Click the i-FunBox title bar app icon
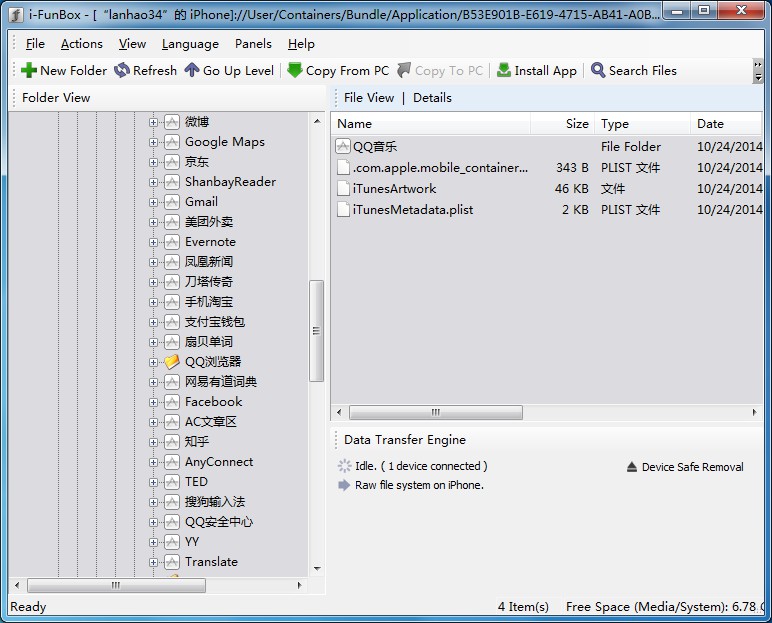The width and height of the screenshot is (772, 623). pos(16,15)
